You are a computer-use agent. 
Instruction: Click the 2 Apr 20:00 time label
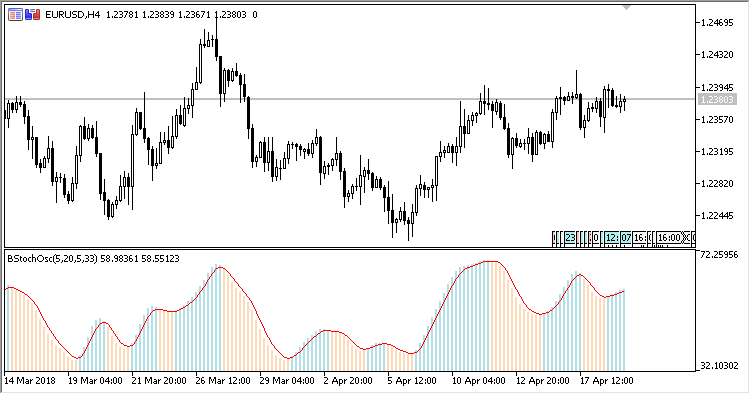click(x=348, y=381)
